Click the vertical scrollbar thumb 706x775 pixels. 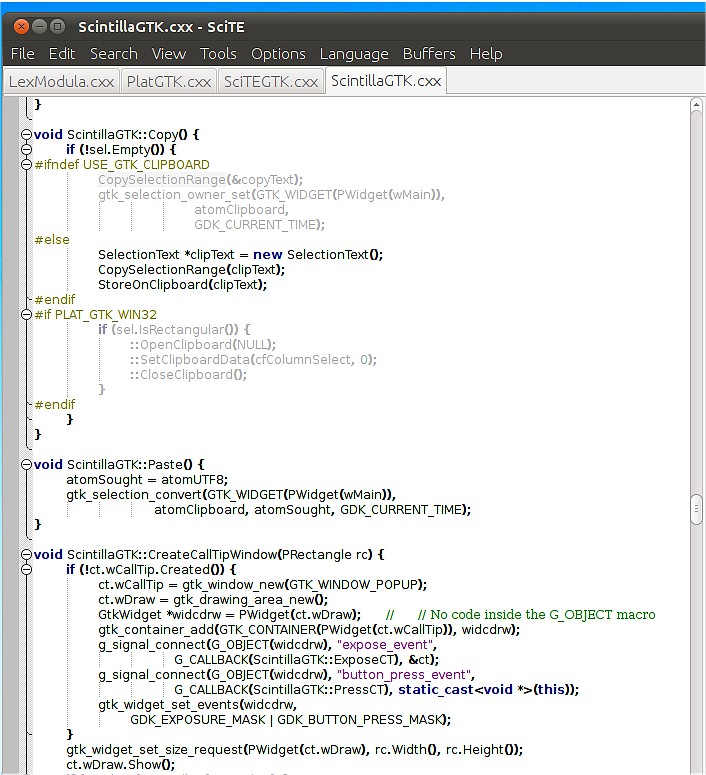coord(696,508)
